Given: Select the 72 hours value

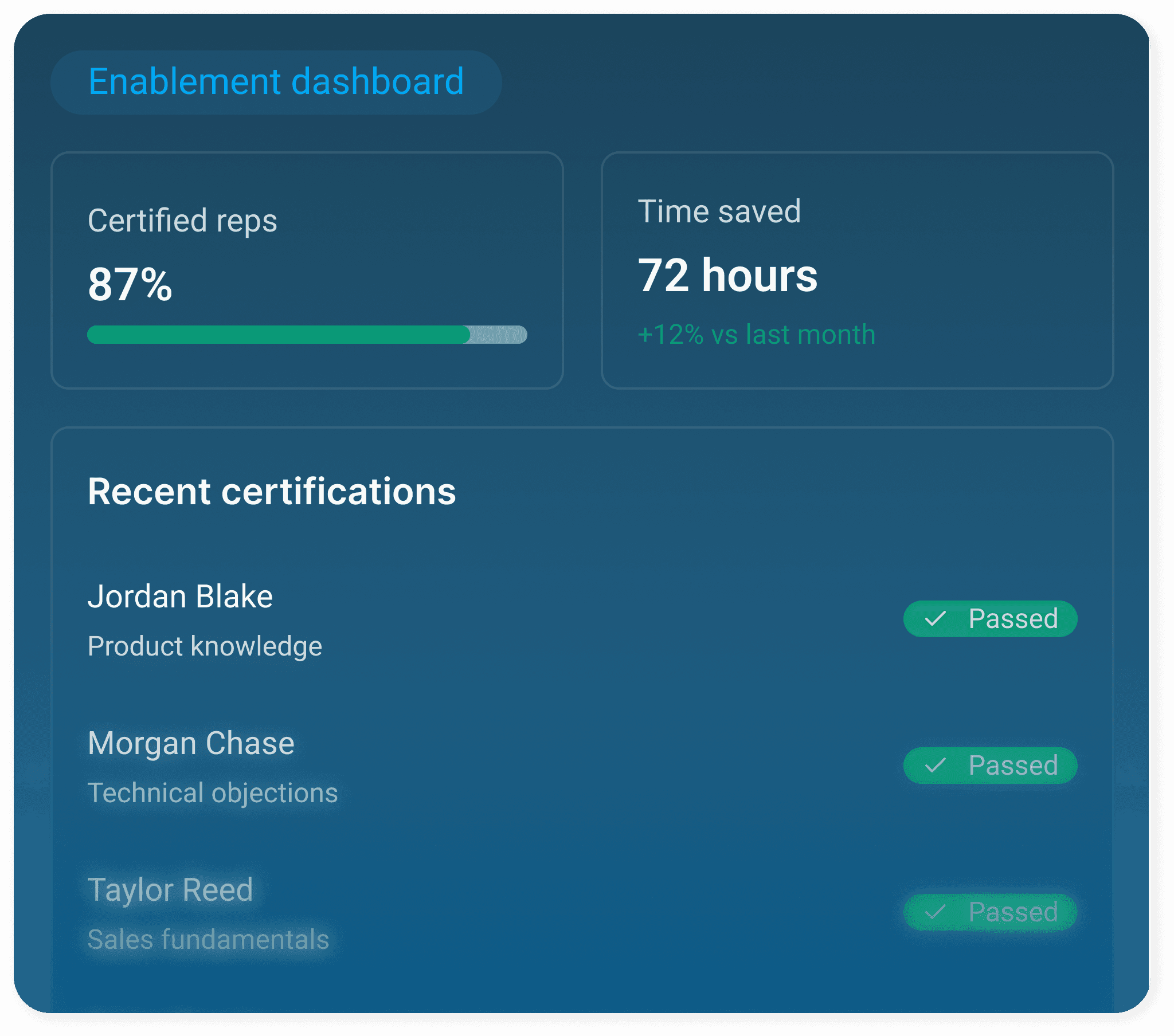Looking at the screenshot, I should click(x=727, y=275).
